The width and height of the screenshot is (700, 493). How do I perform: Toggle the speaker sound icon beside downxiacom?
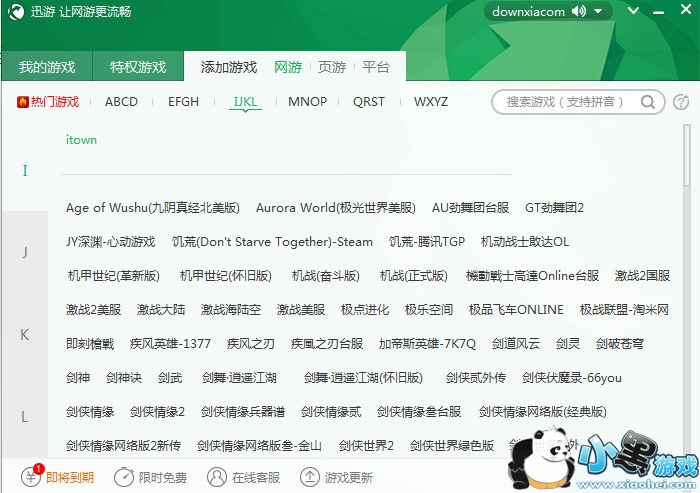pos(579,11)
